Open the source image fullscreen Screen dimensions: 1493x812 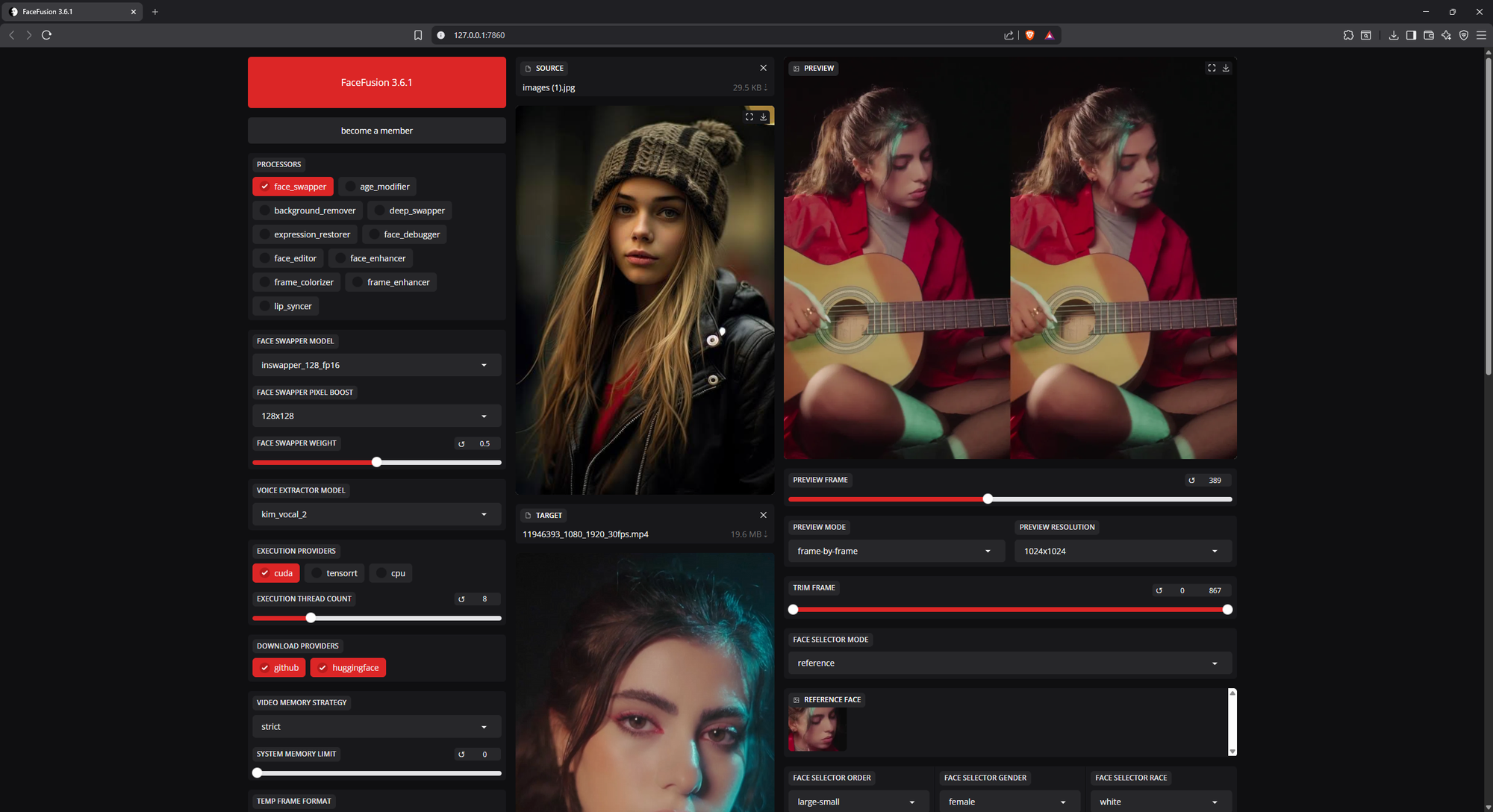click(x=749, y=116)
